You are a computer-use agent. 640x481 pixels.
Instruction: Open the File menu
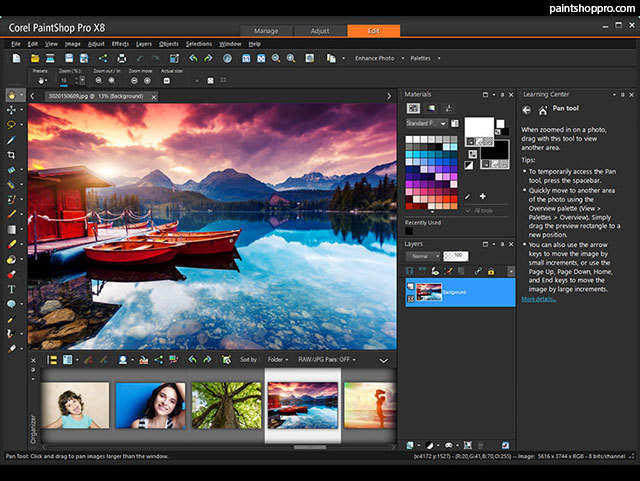[16, 44]
